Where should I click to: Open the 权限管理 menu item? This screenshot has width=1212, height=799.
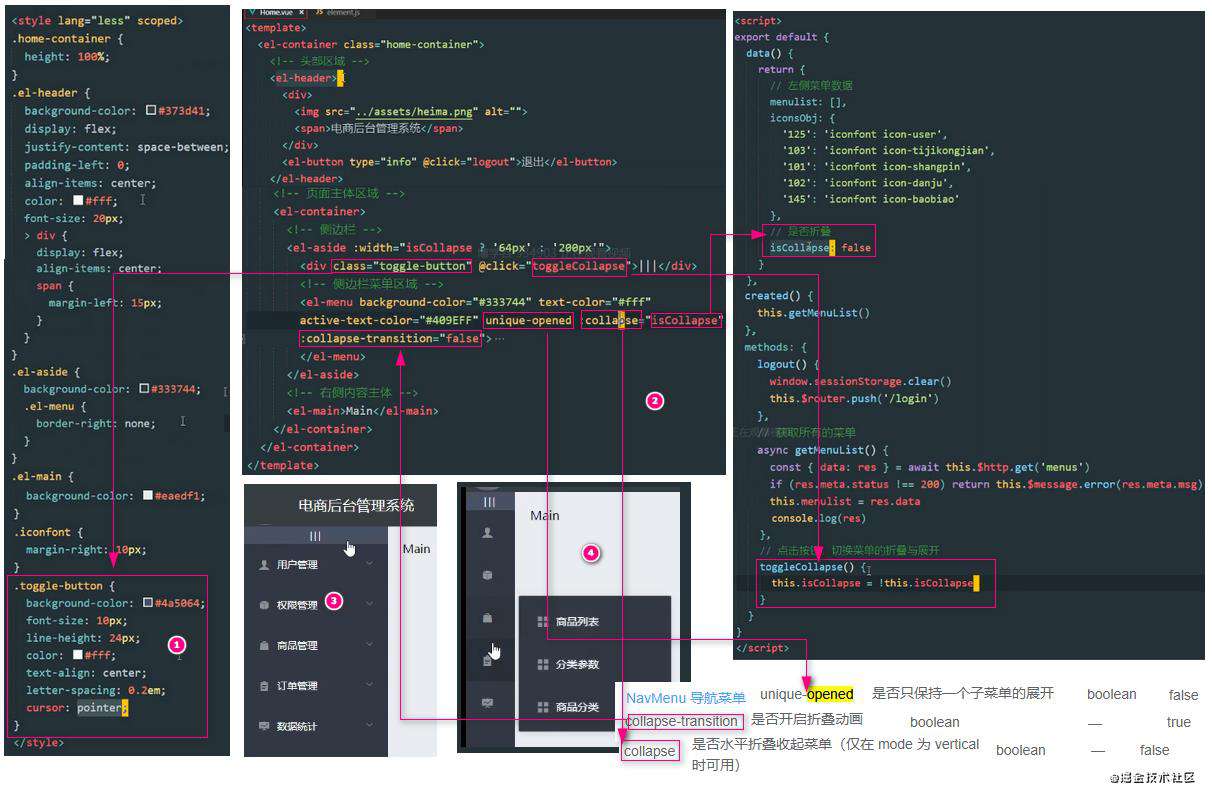316,605
